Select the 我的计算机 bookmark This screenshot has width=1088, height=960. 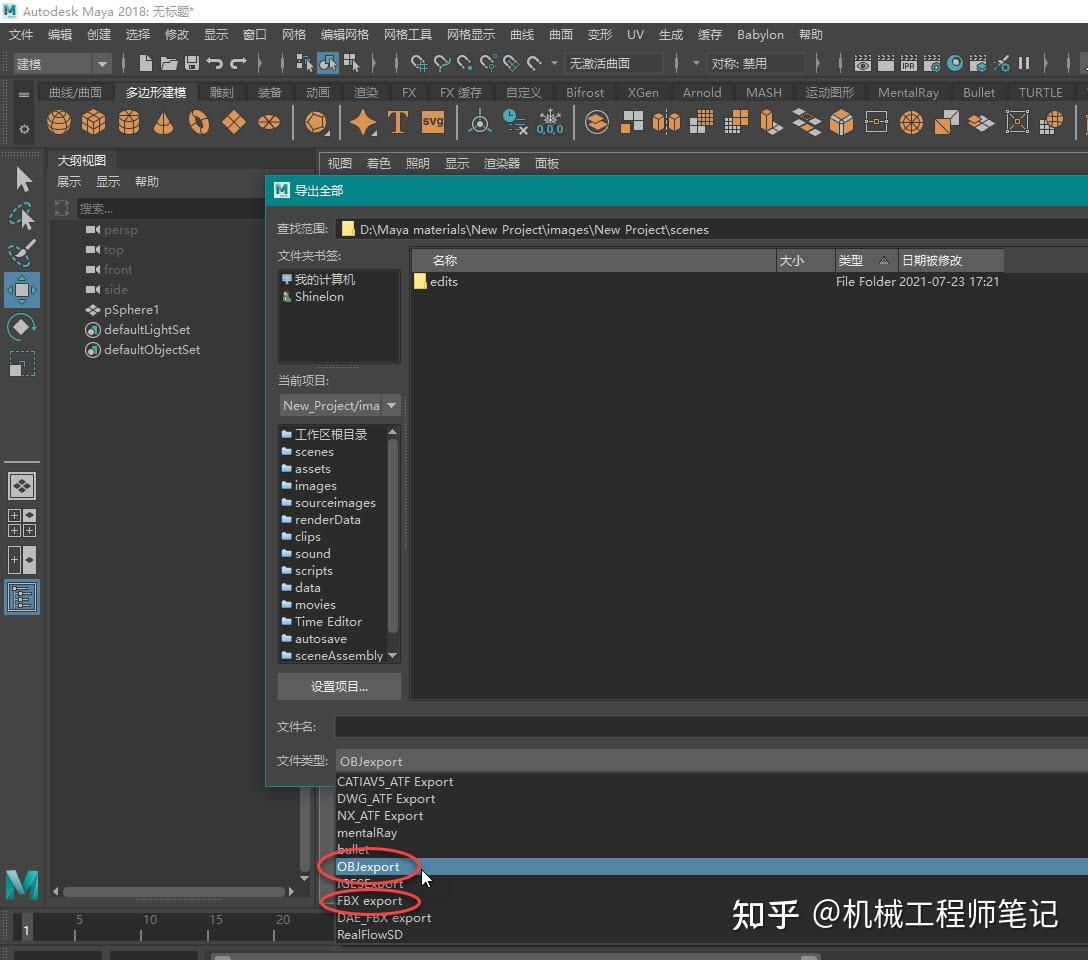318,279
